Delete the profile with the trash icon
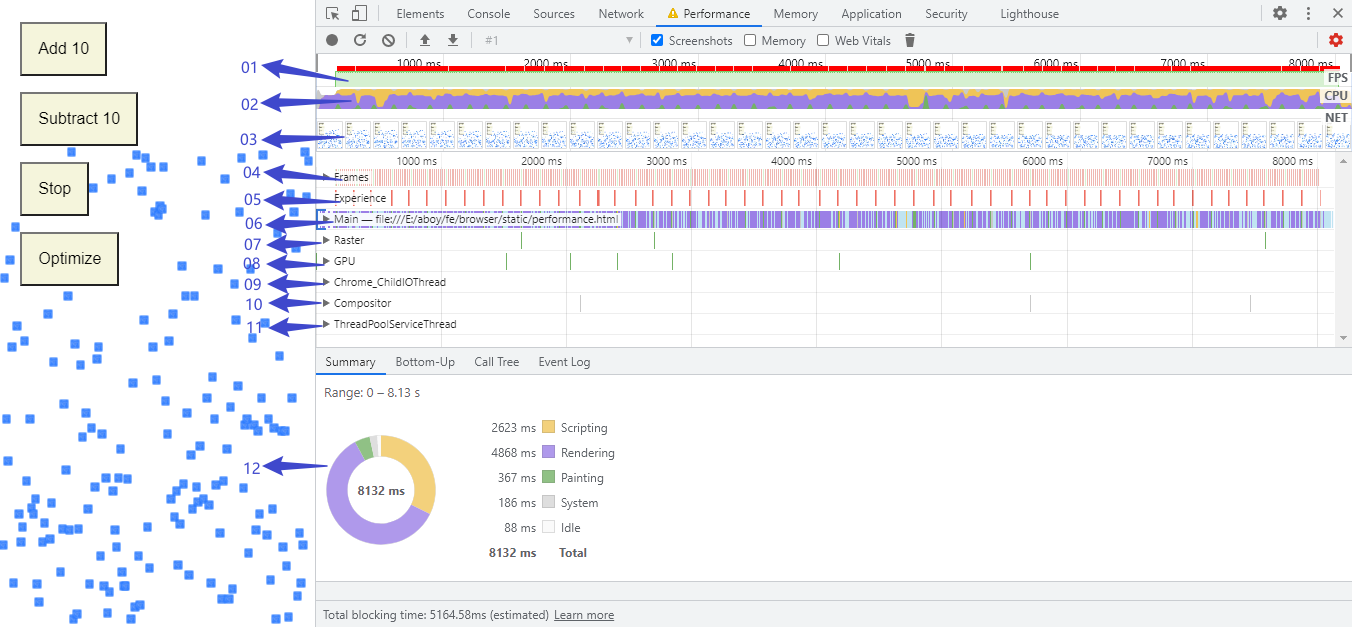 click(910, 40)
